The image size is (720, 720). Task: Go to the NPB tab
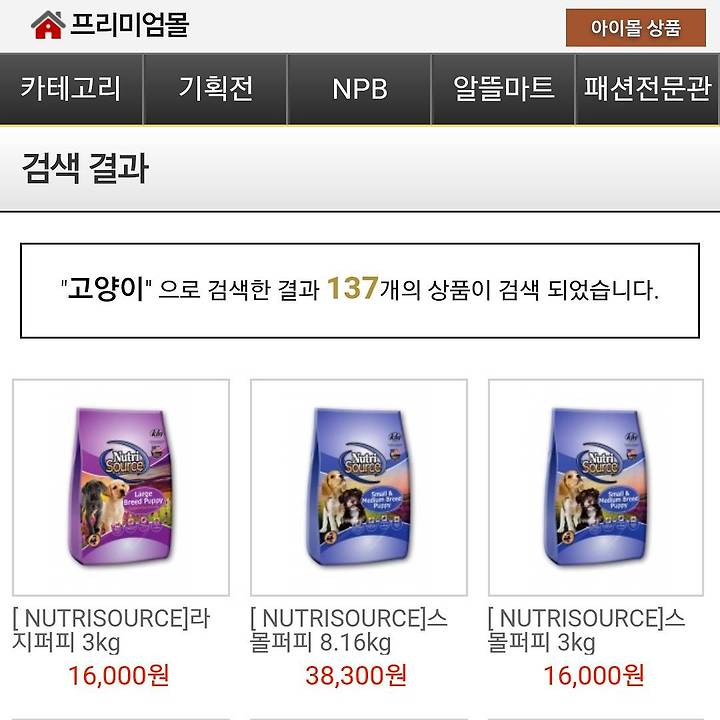coord(360,89)
